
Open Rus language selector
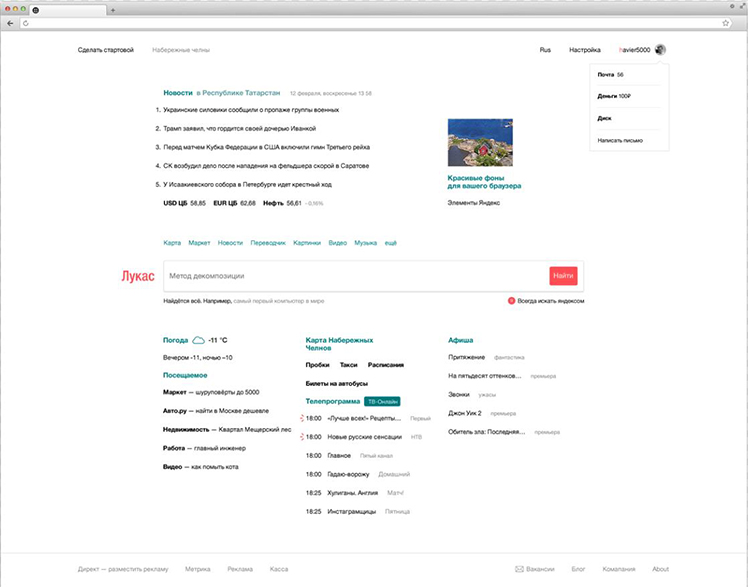click(x=545, y=50)
